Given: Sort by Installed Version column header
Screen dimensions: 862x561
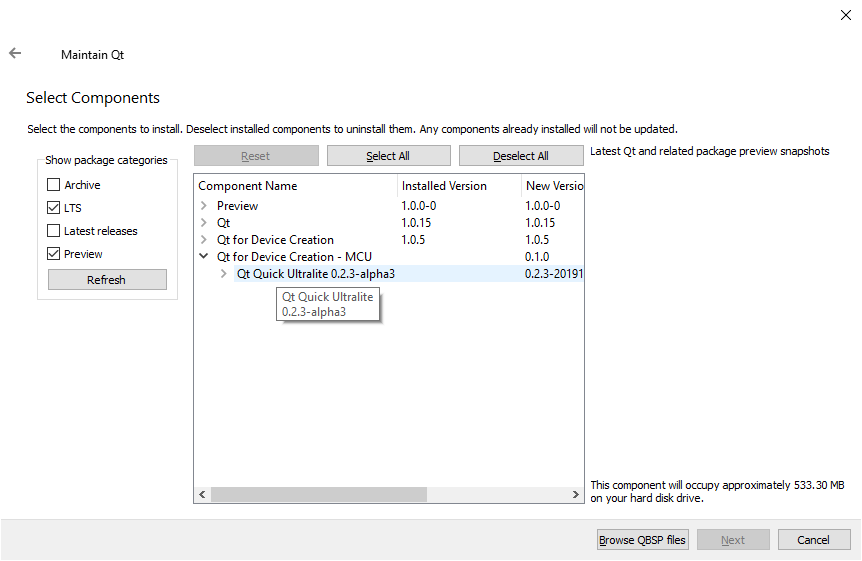Looking at the screenshot, I should (459, 186).
